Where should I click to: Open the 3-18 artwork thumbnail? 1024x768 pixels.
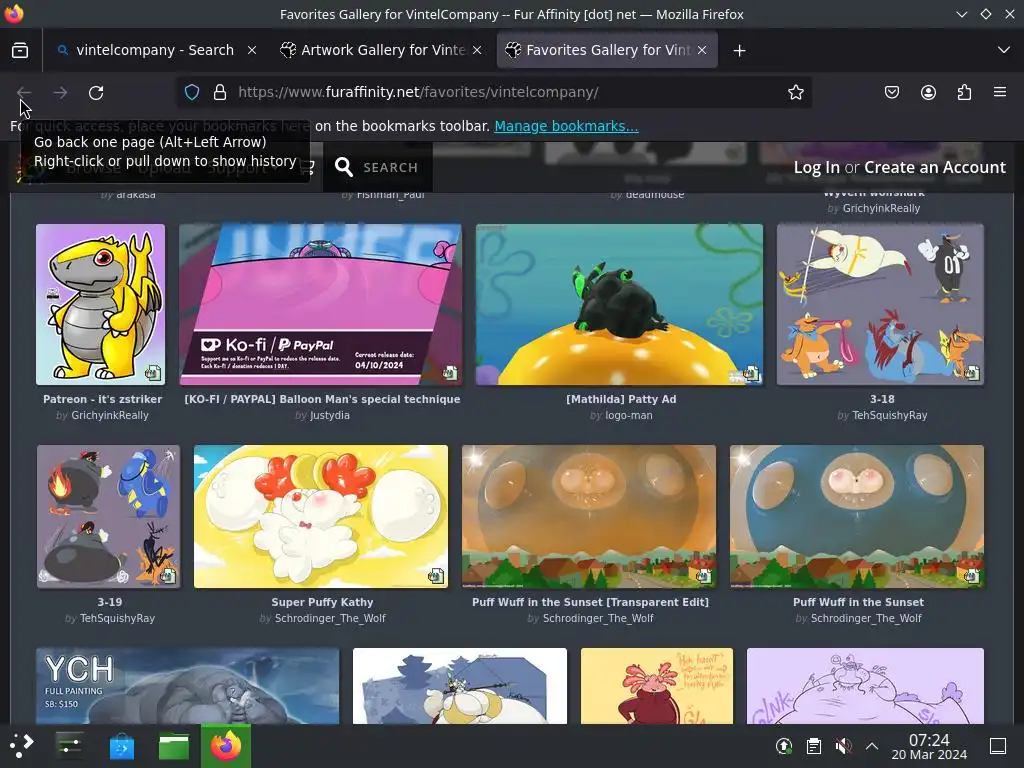click(880, 304)
